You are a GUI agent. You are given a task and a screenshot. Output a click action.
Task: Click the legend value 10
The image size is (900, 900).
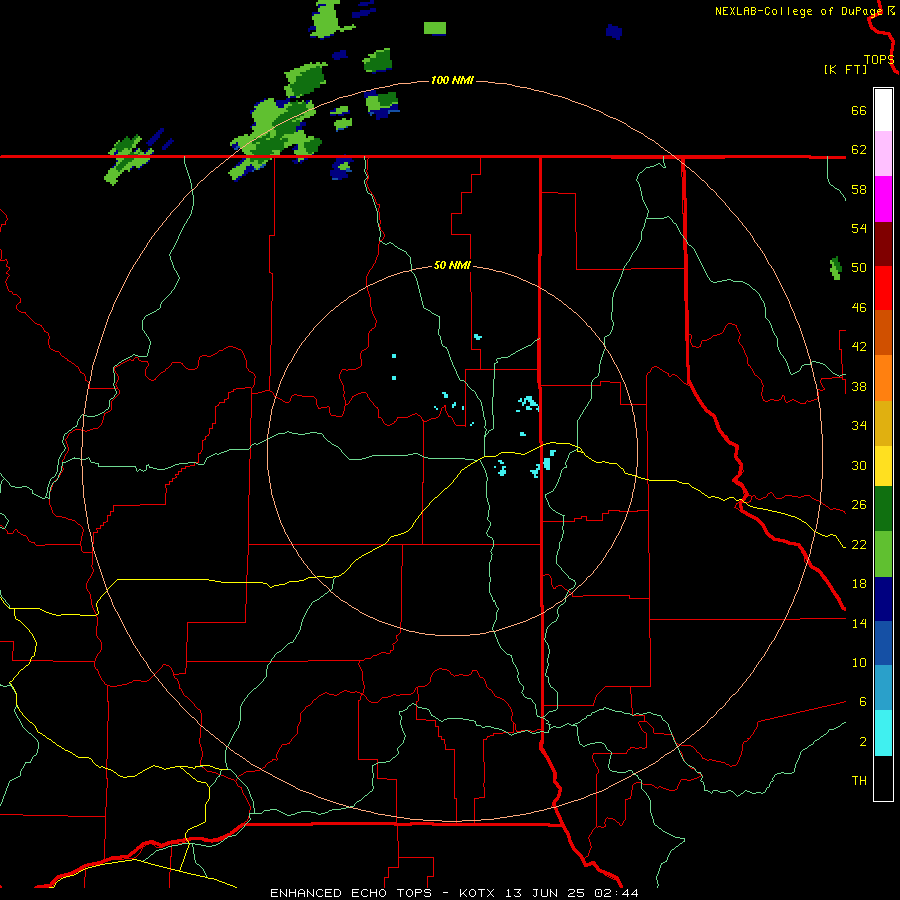859,662
